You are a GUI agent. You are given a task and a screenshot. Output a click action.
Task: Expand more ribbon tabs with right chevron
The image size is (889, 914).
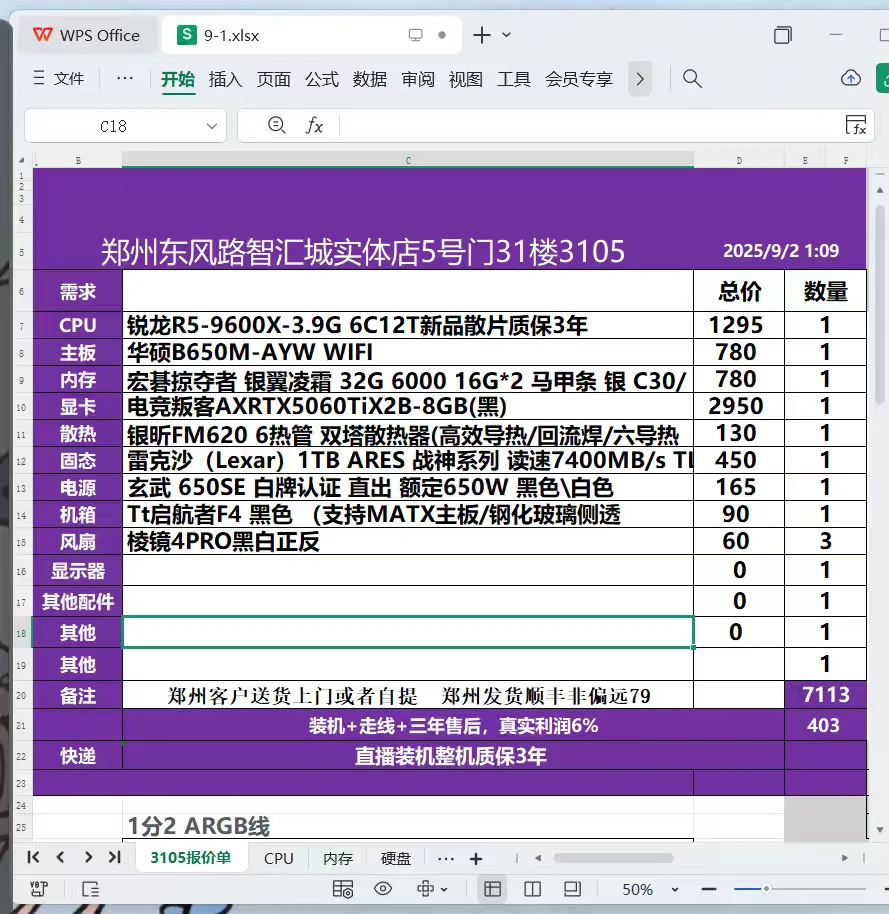[640, 79]
